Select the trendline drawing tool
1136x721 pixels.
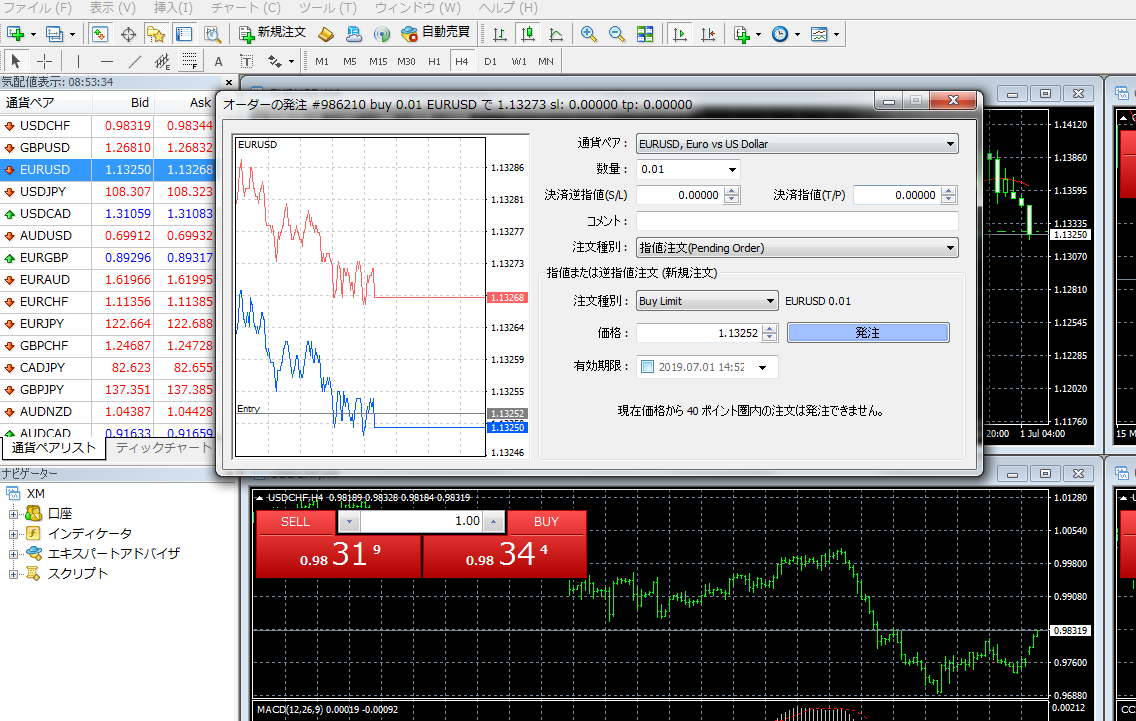click(x=135, y=61)
